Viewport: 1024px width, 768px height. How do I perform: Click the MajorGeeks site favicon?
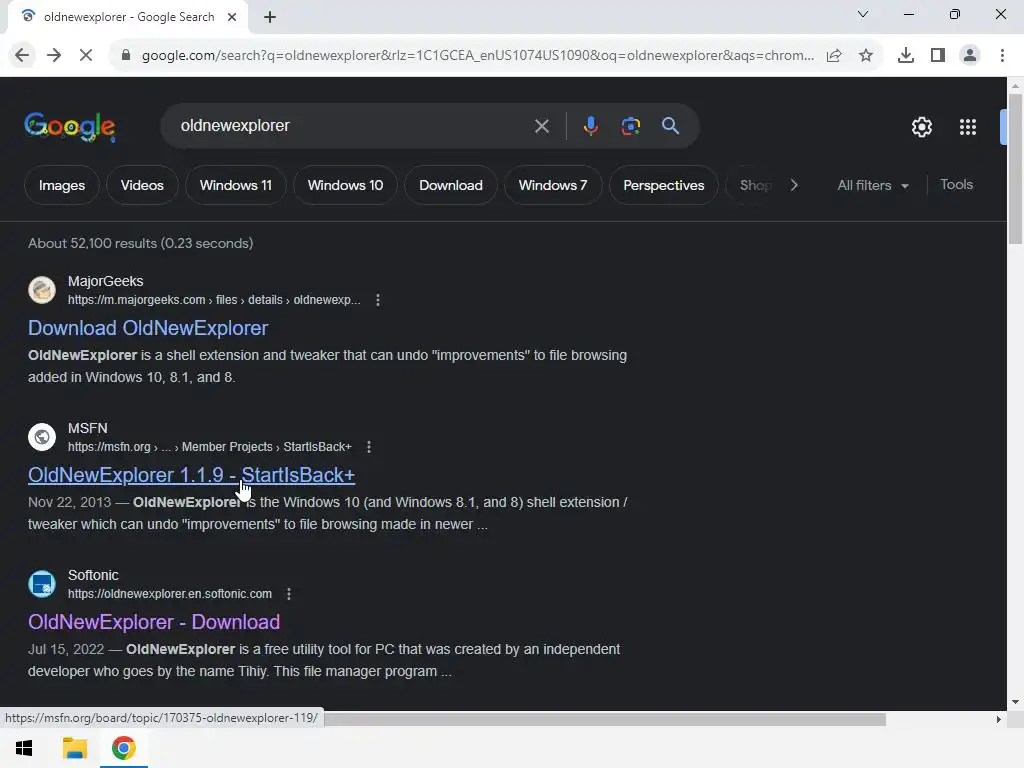point(42,290)
